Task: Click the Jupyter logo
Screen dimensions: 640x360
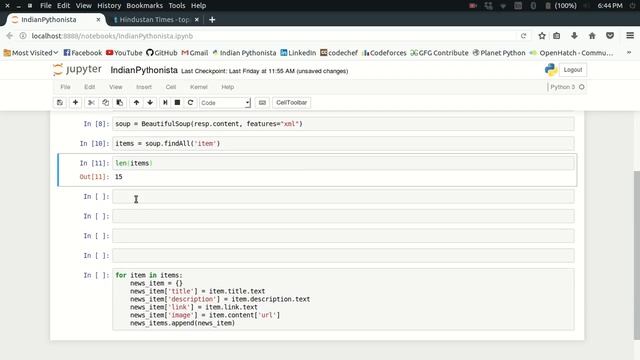Action: [78, 70]
